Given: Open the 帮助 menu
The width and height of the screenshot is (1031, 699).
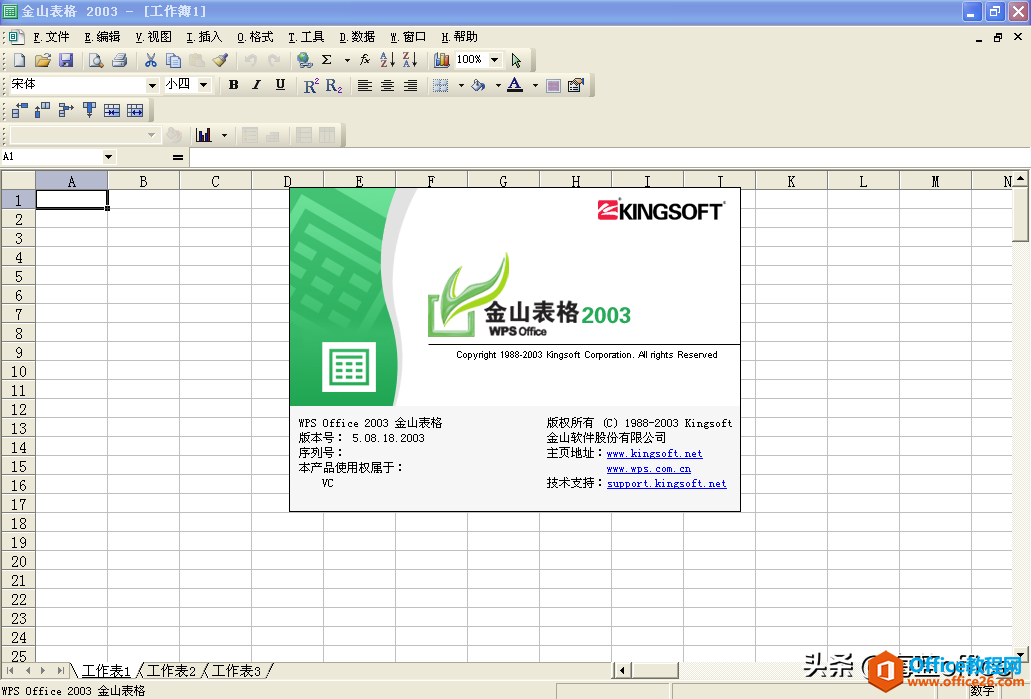Looking at the screenshot, I should [460, 37].
